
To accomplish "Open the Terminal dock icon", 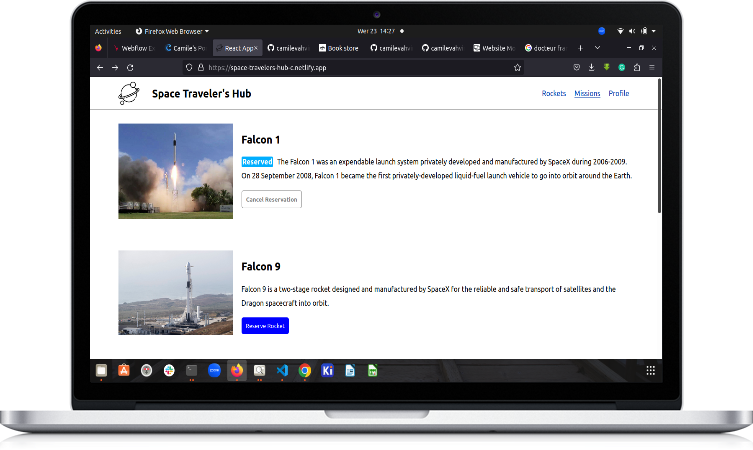I will [x=192, y=370].
